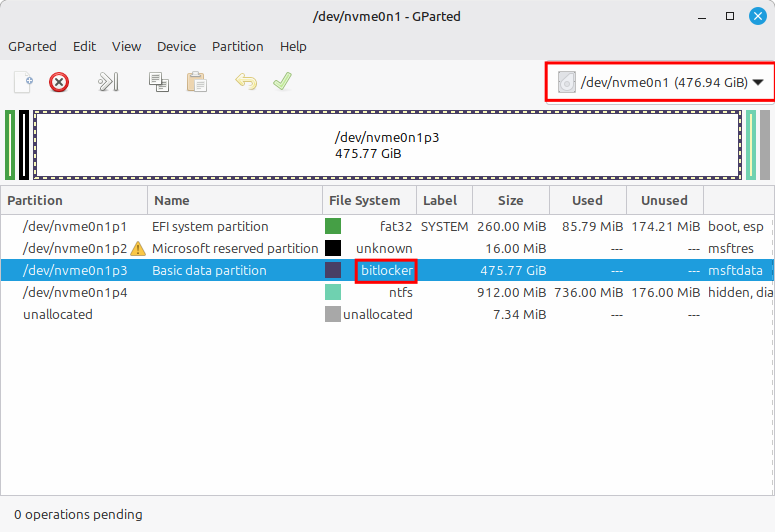This screenshot has height=532, width=775.
Task: Sort by the File System column header
Action: pyautogui.click(x=364, y=200)
